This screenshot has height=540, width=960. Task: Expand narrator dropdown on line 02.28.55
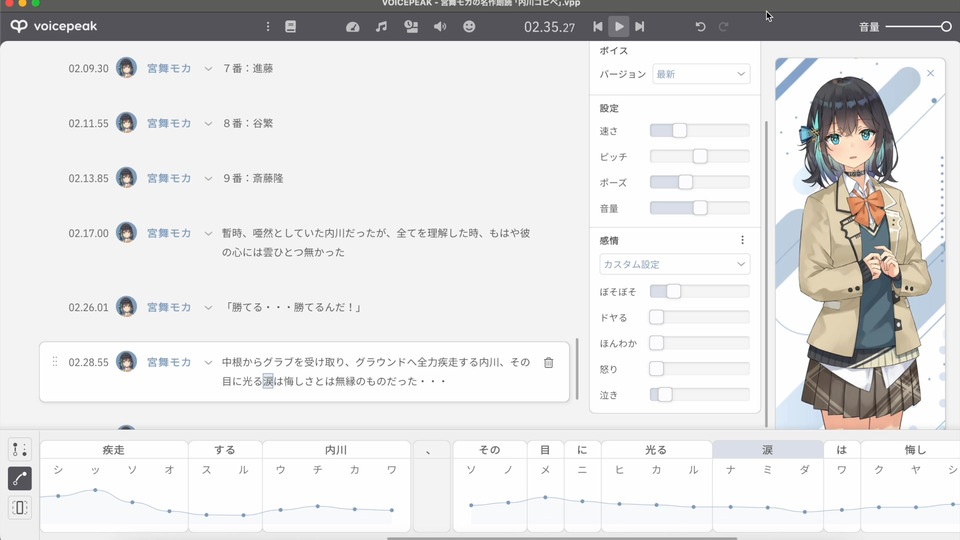coord(208,362)
